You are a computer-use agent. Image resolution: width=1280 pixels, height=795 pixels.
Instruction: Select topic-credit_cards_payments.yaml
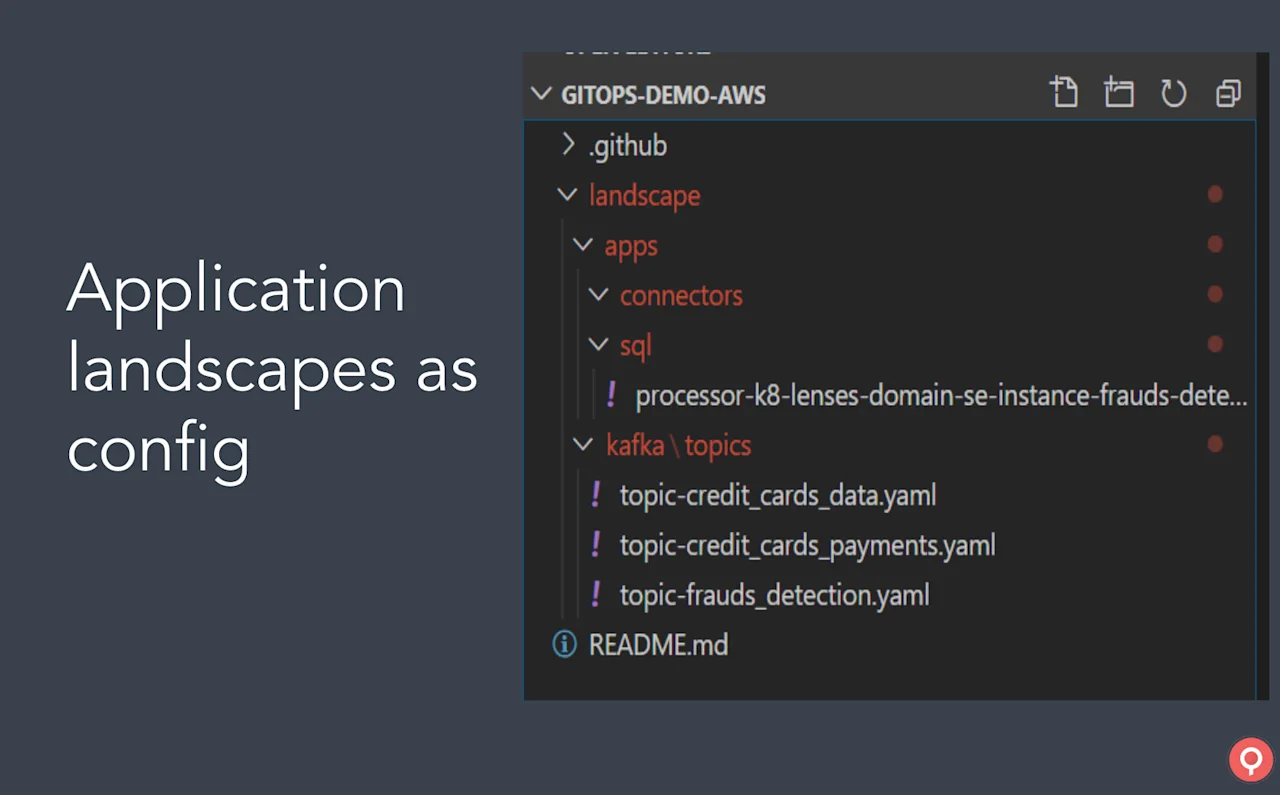pyautogui.click(x=807, y=545)
